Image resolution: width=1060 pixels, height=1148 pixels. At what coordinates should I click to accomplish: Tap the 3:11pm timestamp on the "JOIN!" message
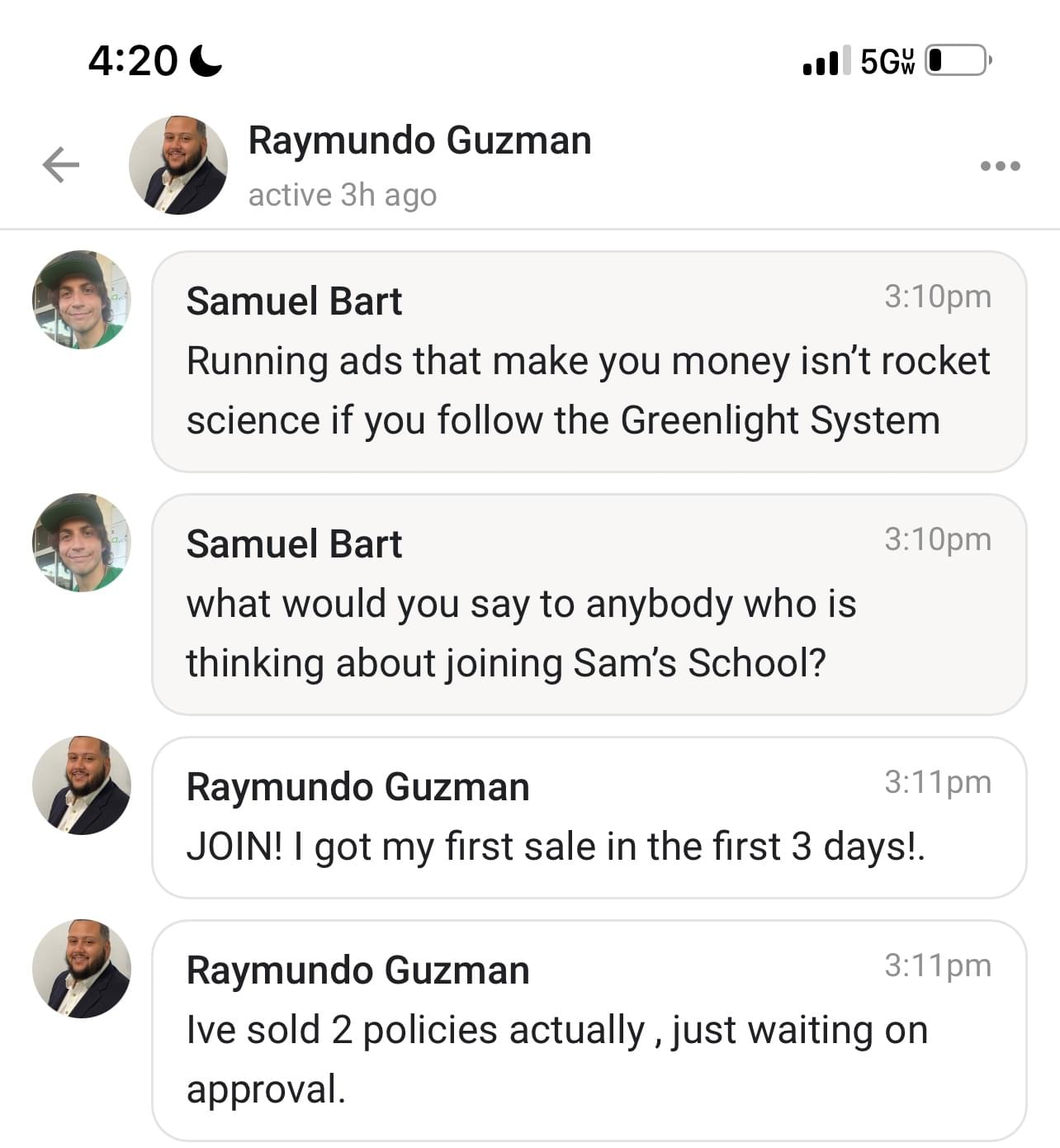click(x=937, y=782)
